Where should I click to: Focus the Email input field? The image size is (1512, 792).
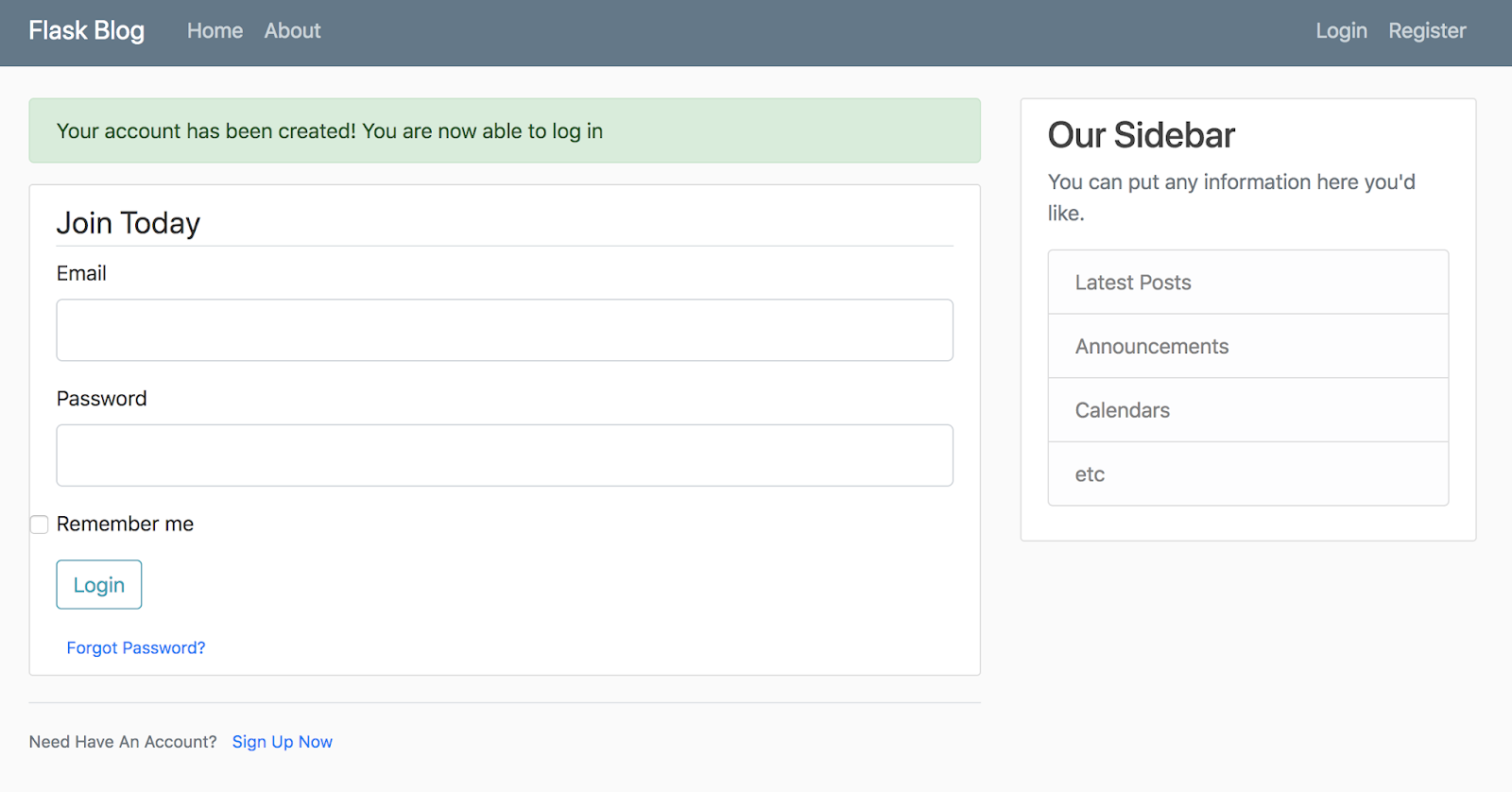click(505, 331)
